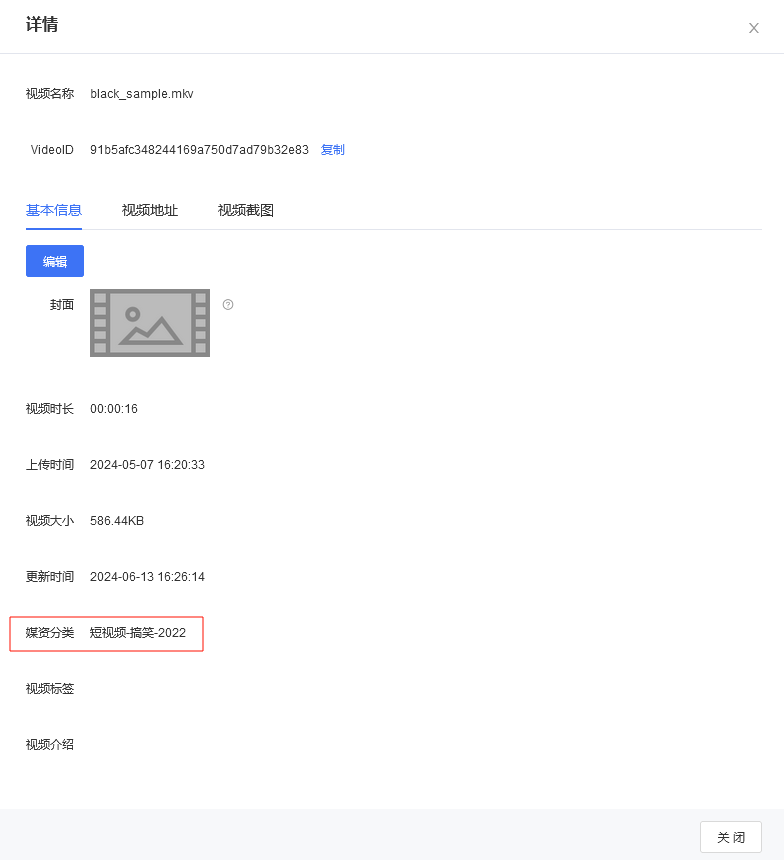Click the video duration value 00:00:16

click(114, 409)
